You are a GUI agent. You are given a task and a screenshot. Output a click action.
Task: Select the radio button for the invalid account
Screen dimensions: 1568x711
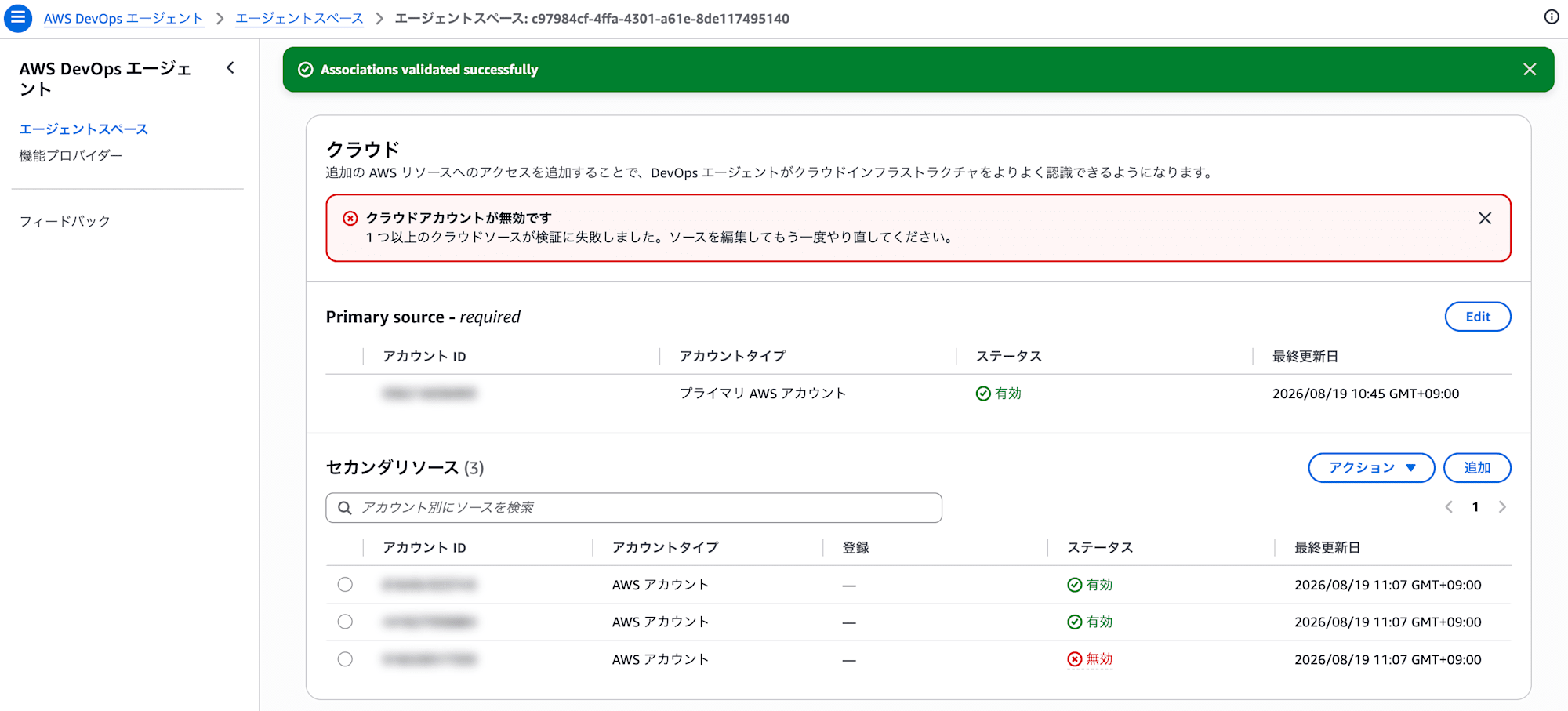pos(345,659)
